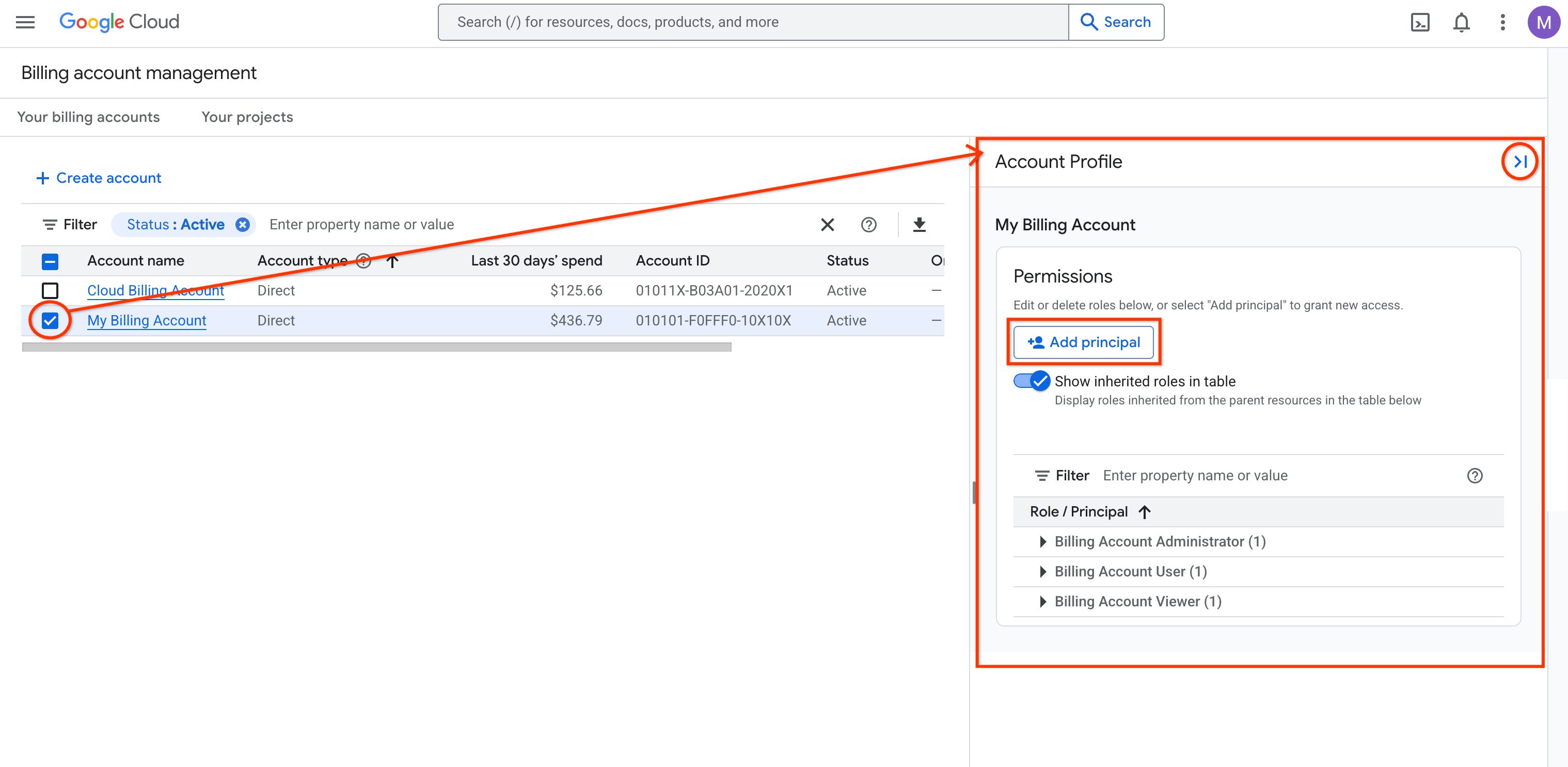Viewport: 1568px width, 767px height.
Task: Remove the Status Active filter chip
Action: (243, 224)
